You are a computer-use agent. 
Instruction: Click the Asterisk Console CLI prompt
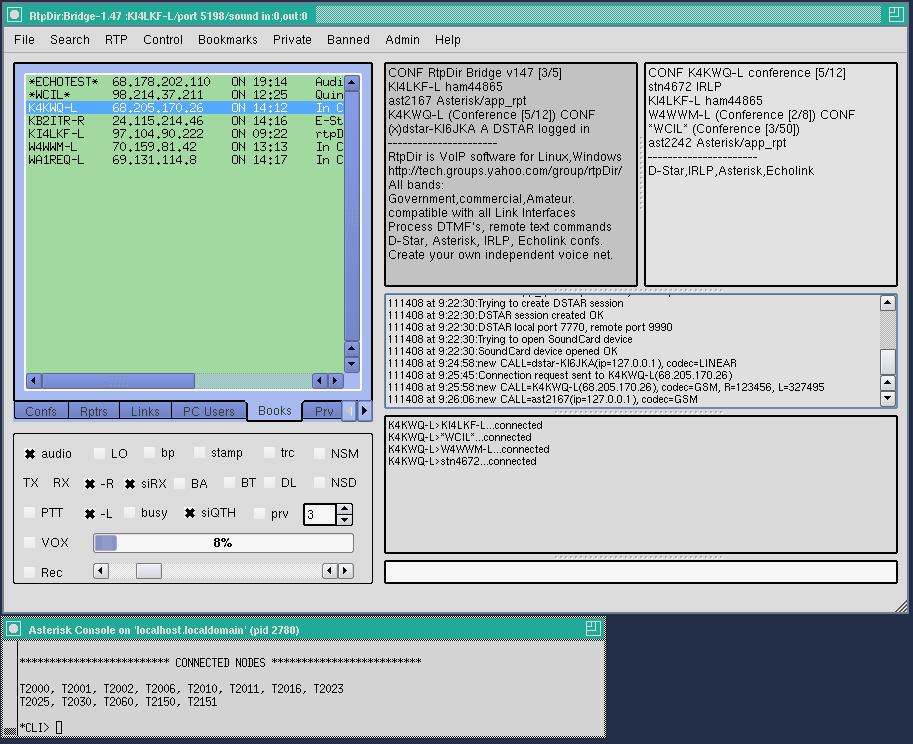point(41,727)
